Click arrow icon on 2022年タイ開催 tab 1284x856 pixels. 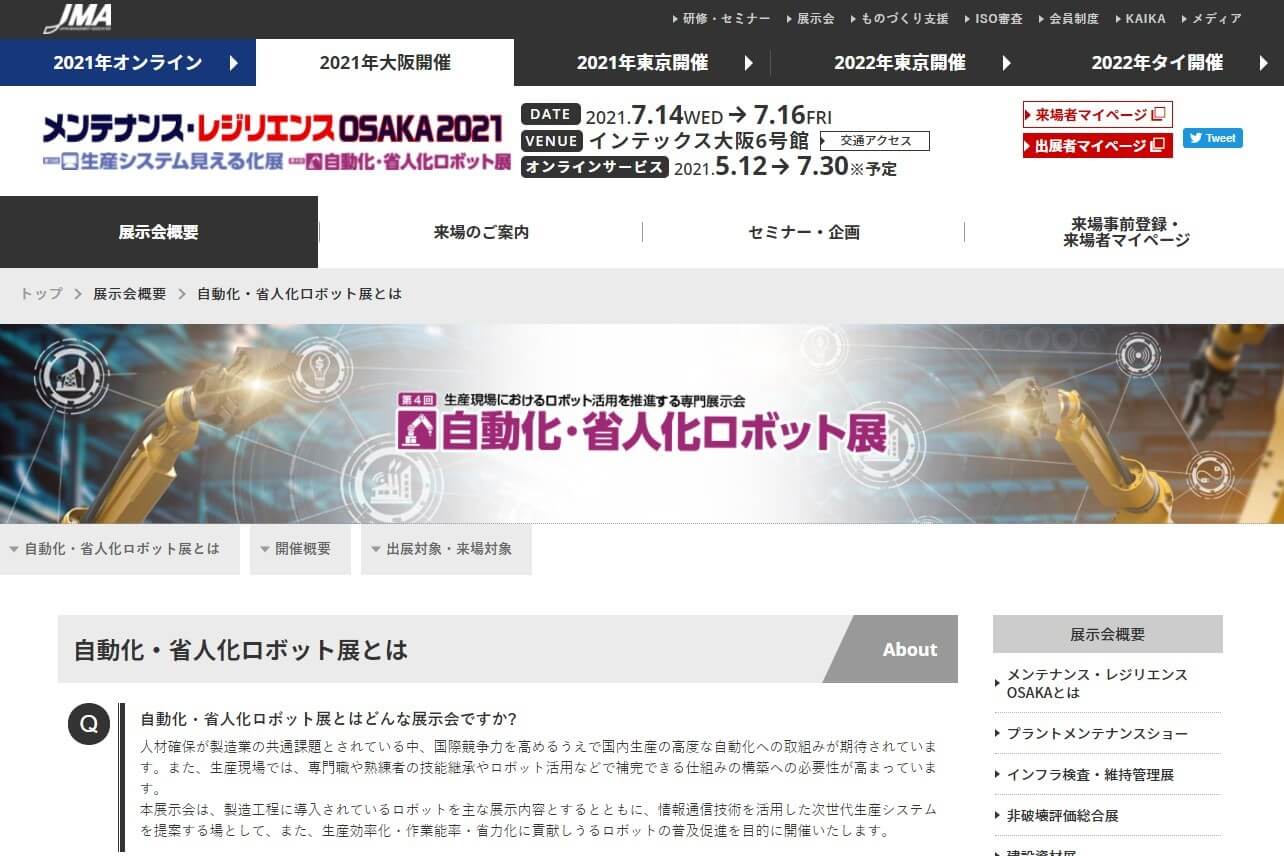pos(1264,63)
